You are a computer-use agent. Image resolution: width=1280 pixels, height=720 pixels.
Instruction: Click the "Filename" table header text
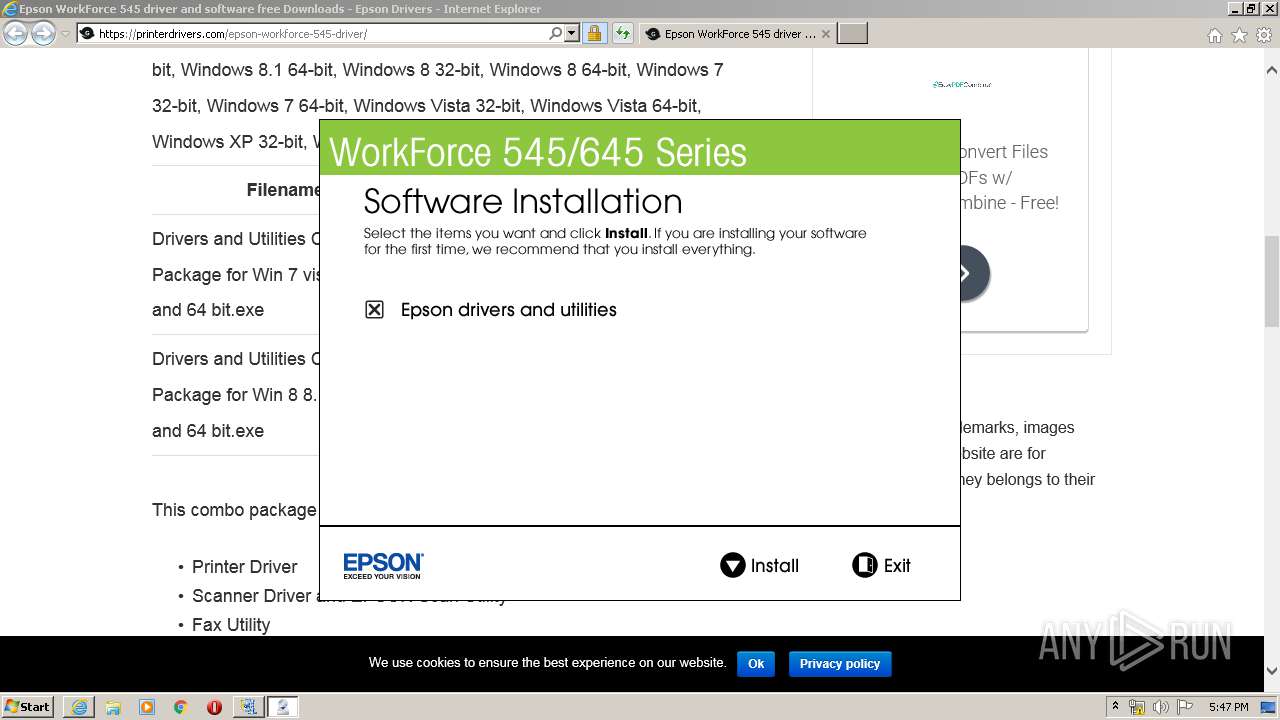click(283, 190)
